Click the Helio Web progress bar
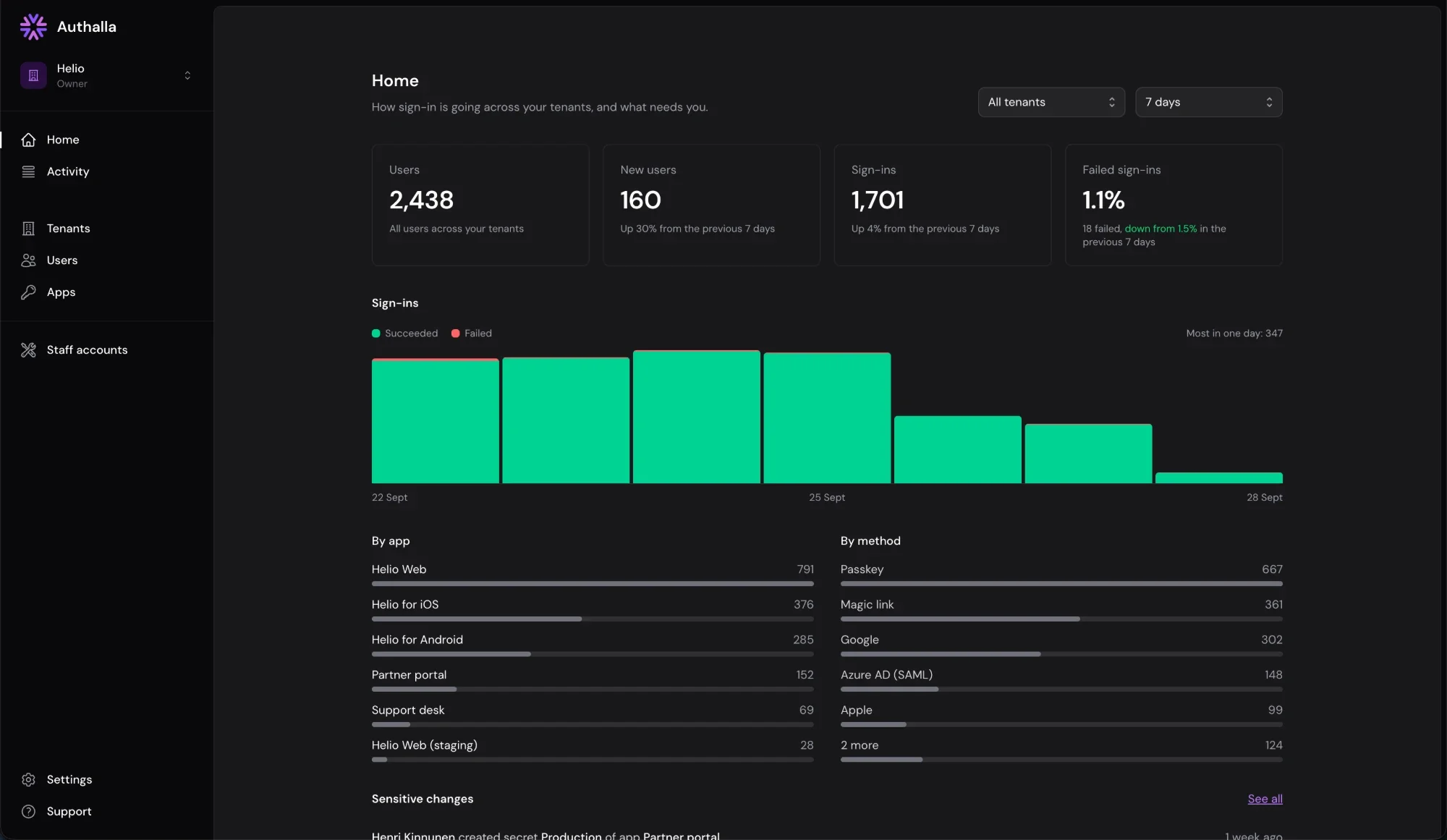The image size is (1447, 840). point(593,584)
